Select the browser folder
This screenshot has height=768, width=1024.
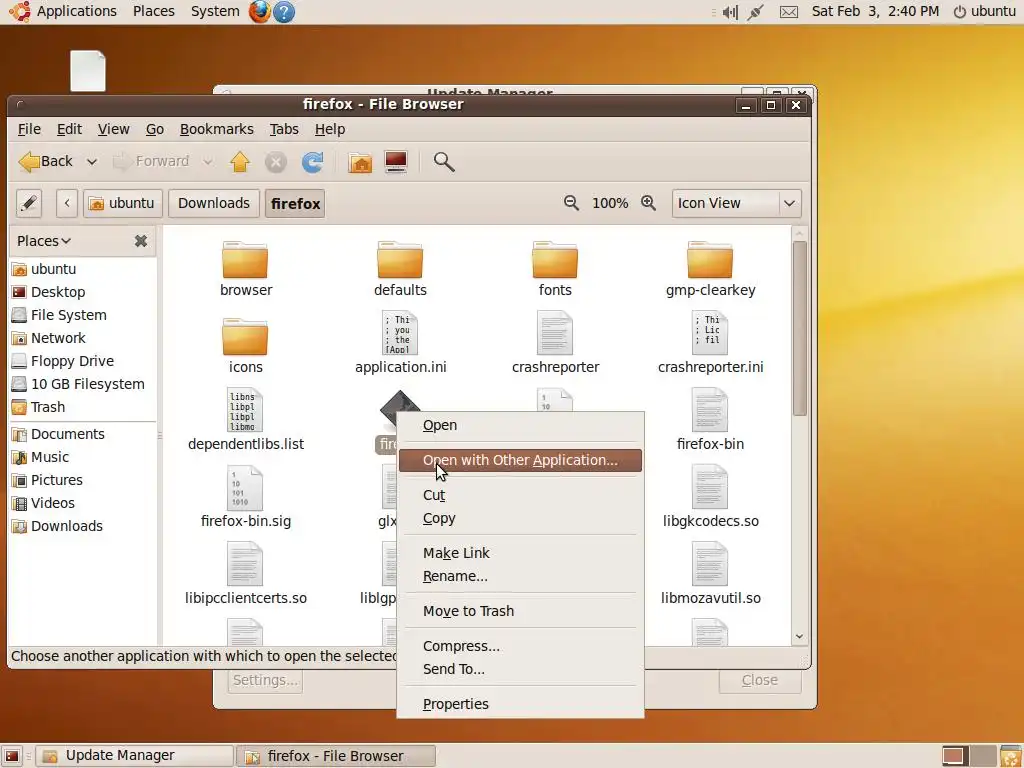coord(246,269)
